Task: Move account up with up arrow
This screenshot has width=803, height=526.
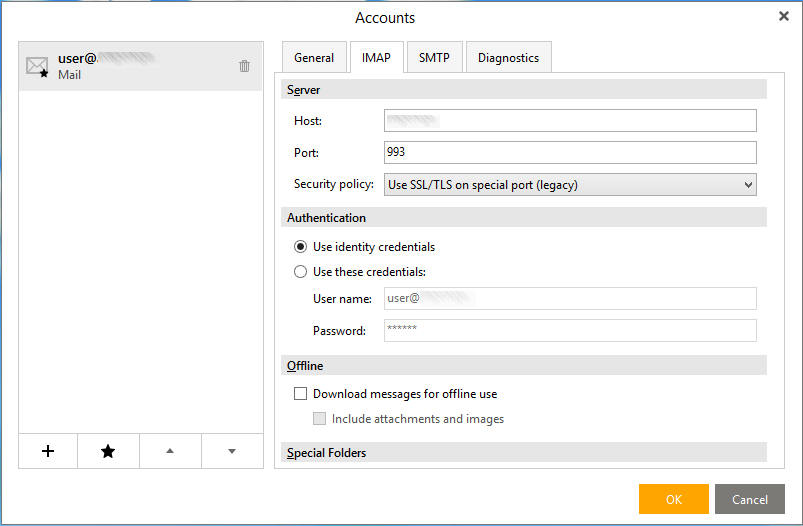Action: 170,451
